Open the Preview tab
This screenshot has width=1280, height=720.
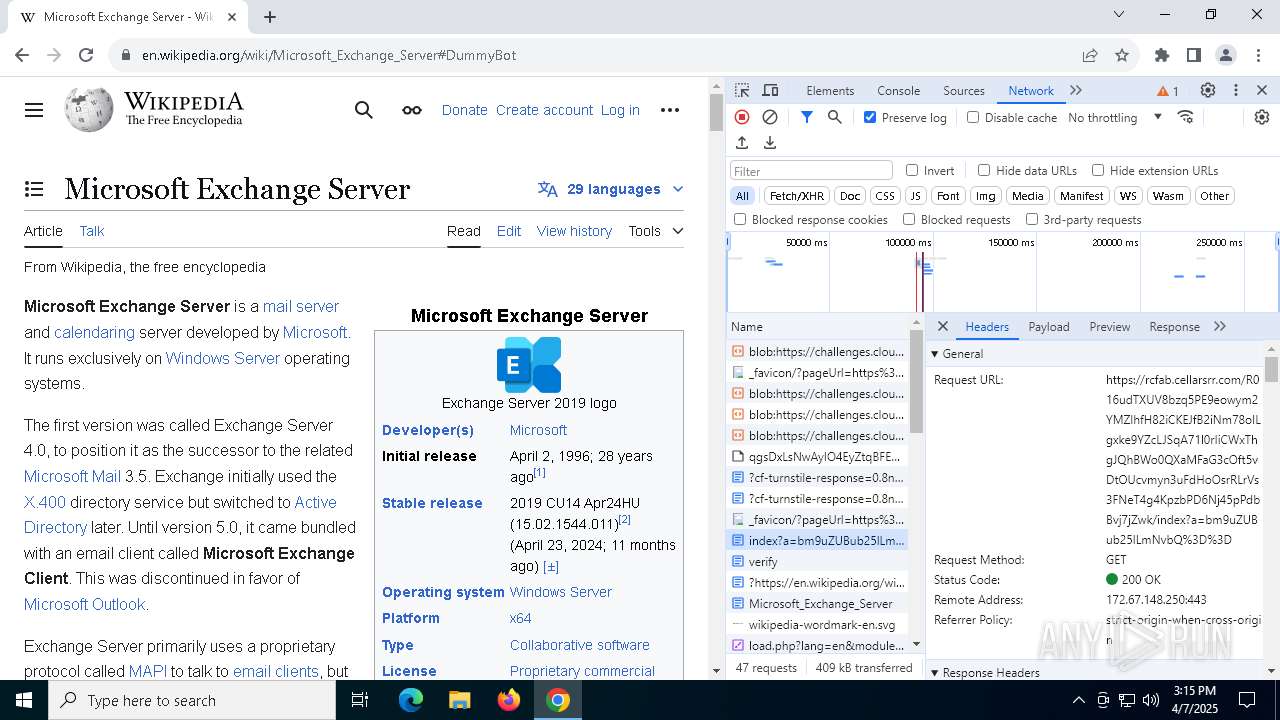pyautogui.click(x=1110, y=326)
